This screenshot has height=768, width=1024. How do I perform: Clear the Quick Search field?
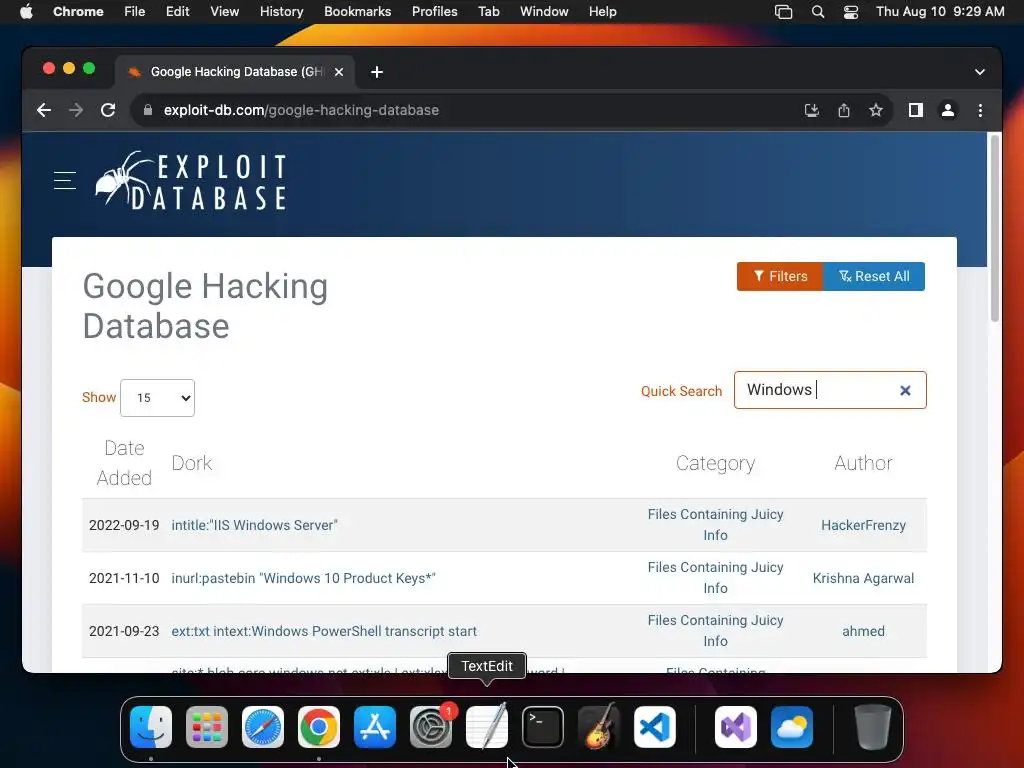(905, 391)
